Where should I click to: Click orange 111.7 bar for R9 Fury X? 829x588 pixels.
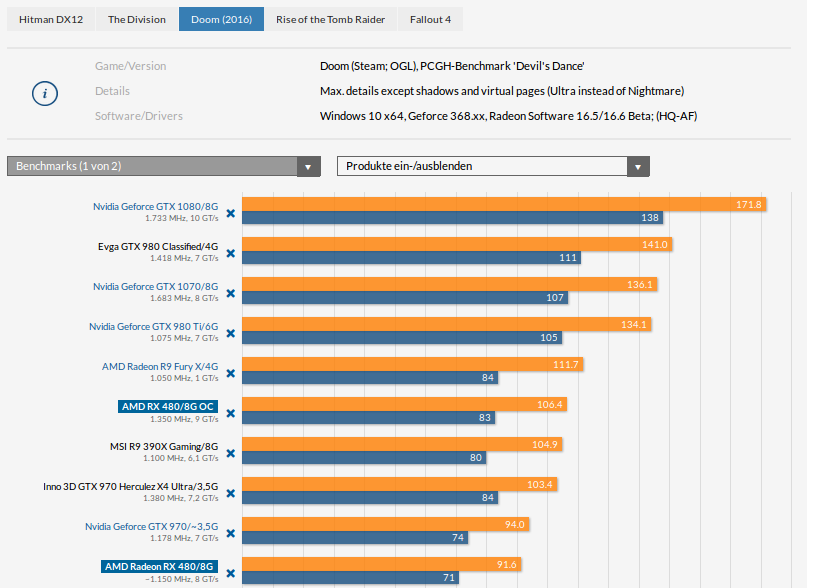(413, 364)
